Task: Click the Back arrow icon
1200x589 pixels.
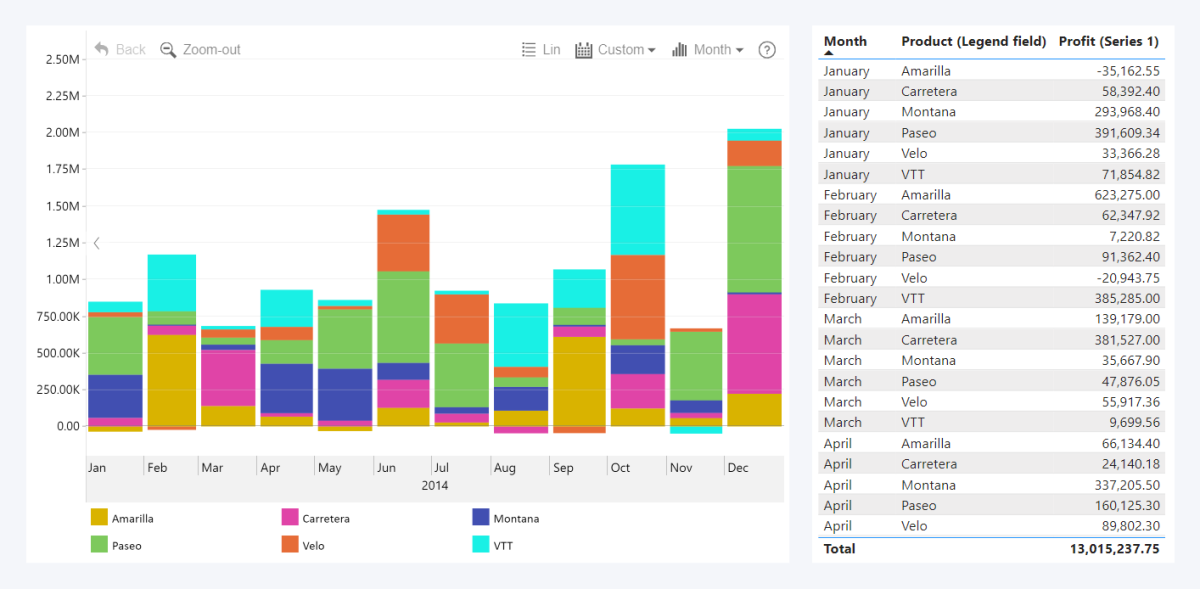Action: 101,49
